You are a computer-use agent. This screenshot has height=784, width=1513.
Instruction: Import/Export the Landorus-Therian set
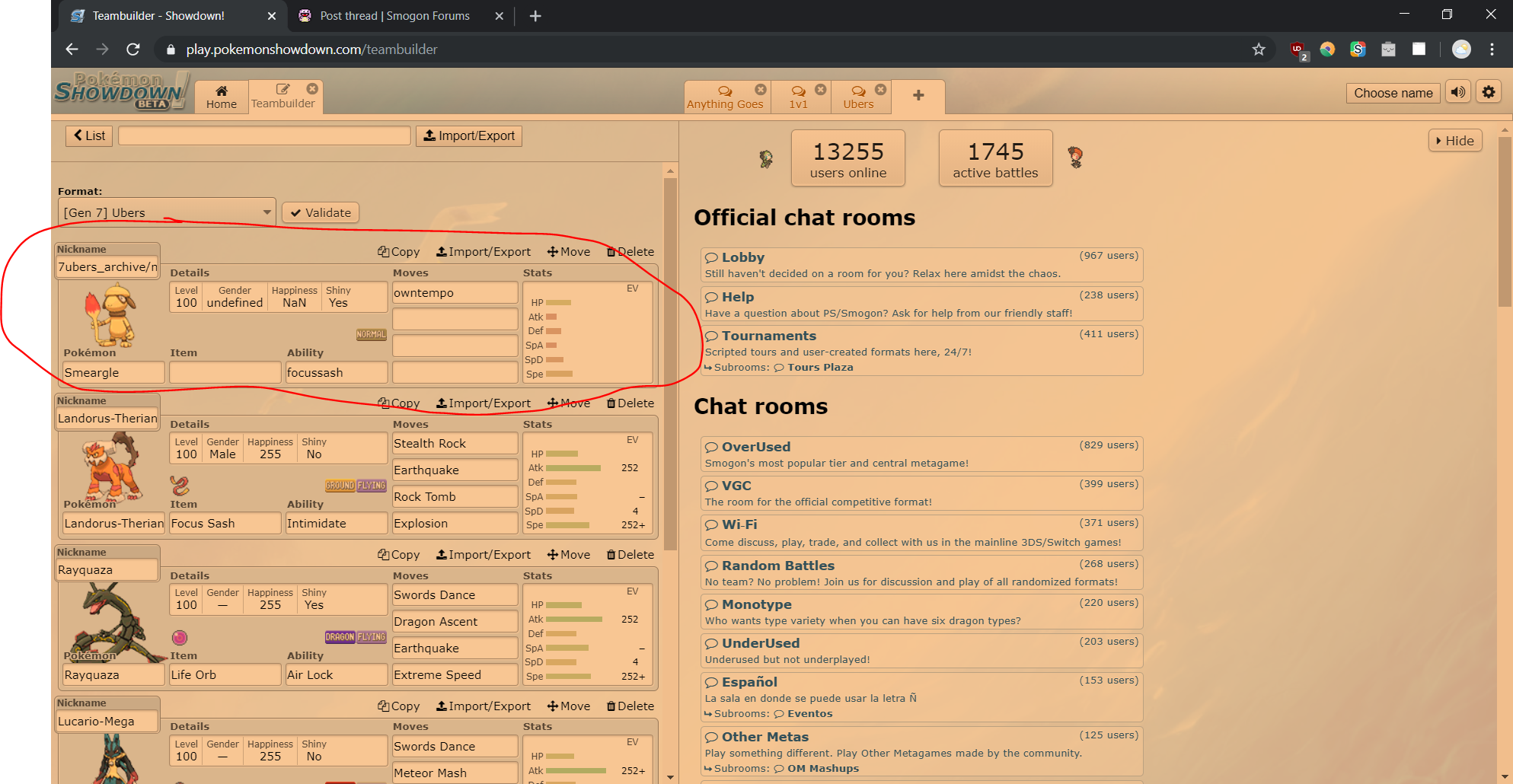point(484,403)
